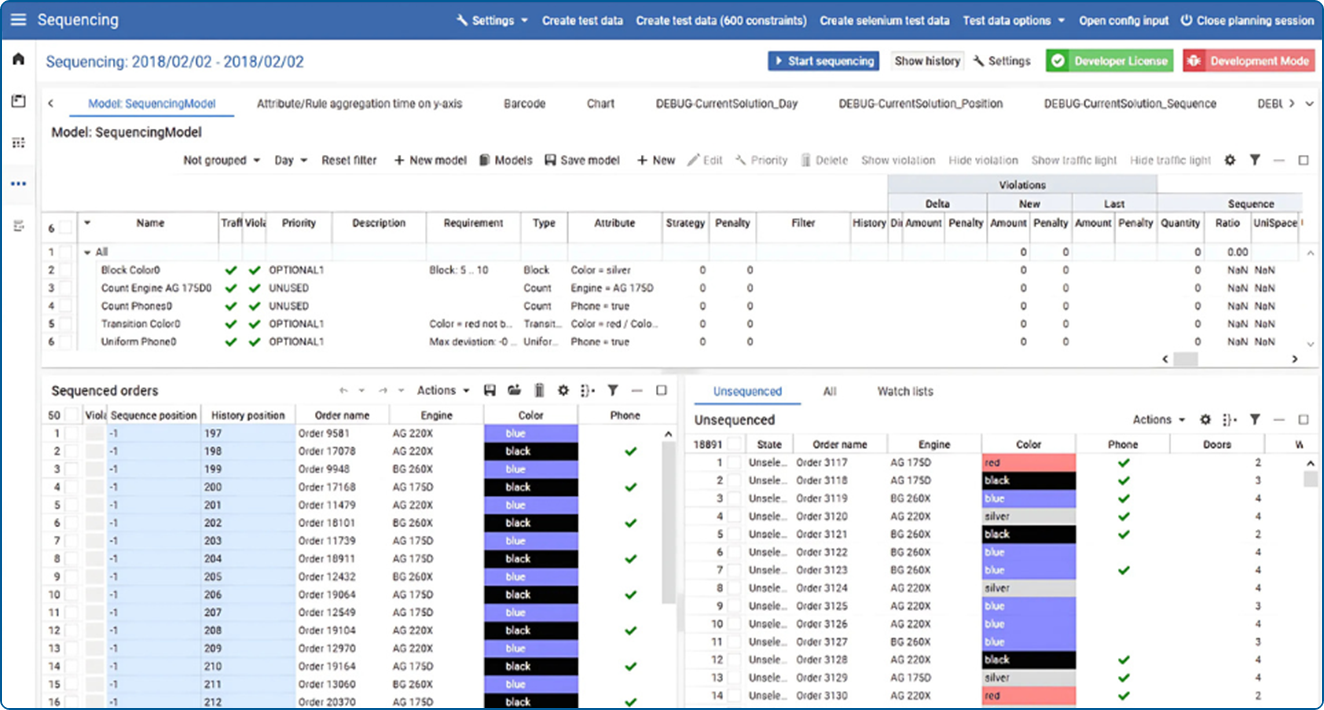Click column layout icon in Sequenced orders toolbar
Viewport: 1324px width, 710px height.
tap(588, 391)
